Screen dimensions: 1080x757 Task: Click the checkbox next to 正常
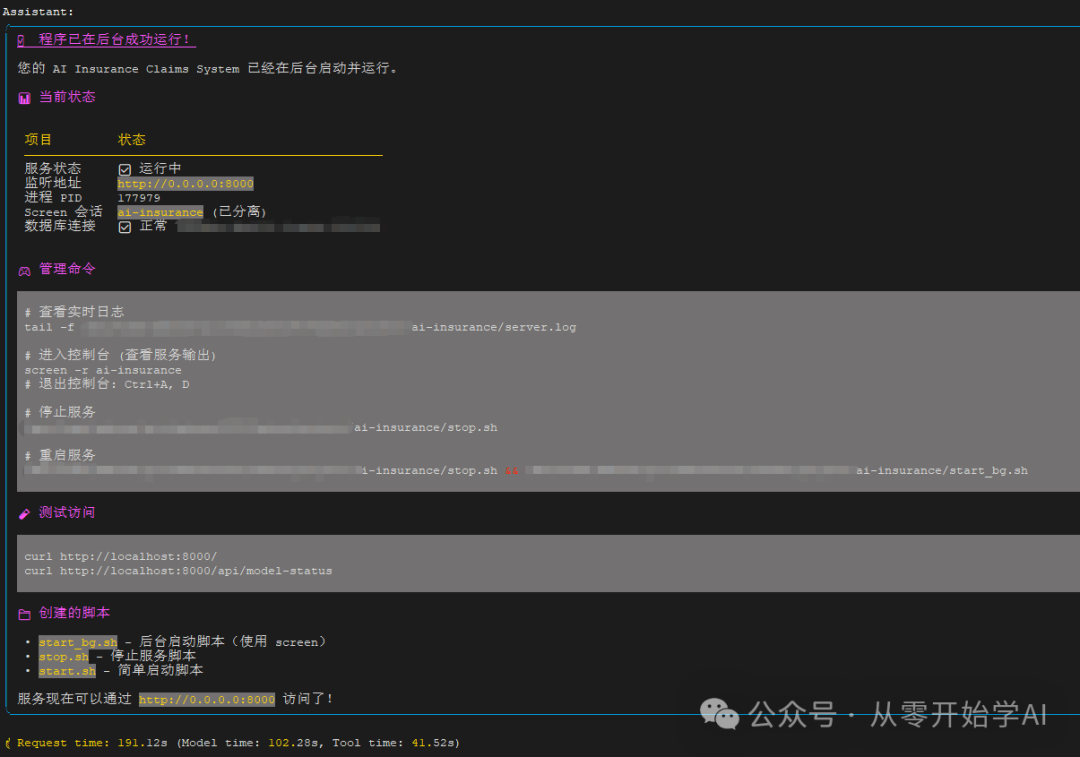click(125, 227)
